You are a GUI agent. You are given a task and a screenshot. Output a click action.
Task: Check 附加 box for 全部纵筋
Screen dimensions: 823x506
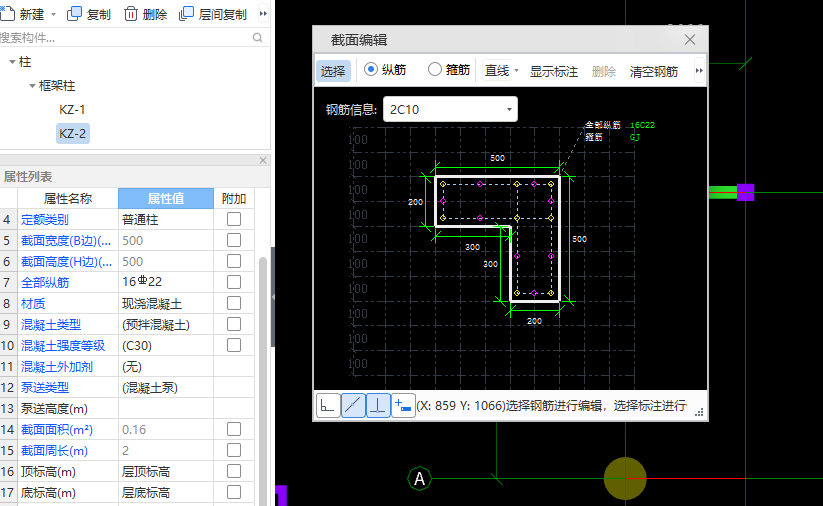click(234, 282)
